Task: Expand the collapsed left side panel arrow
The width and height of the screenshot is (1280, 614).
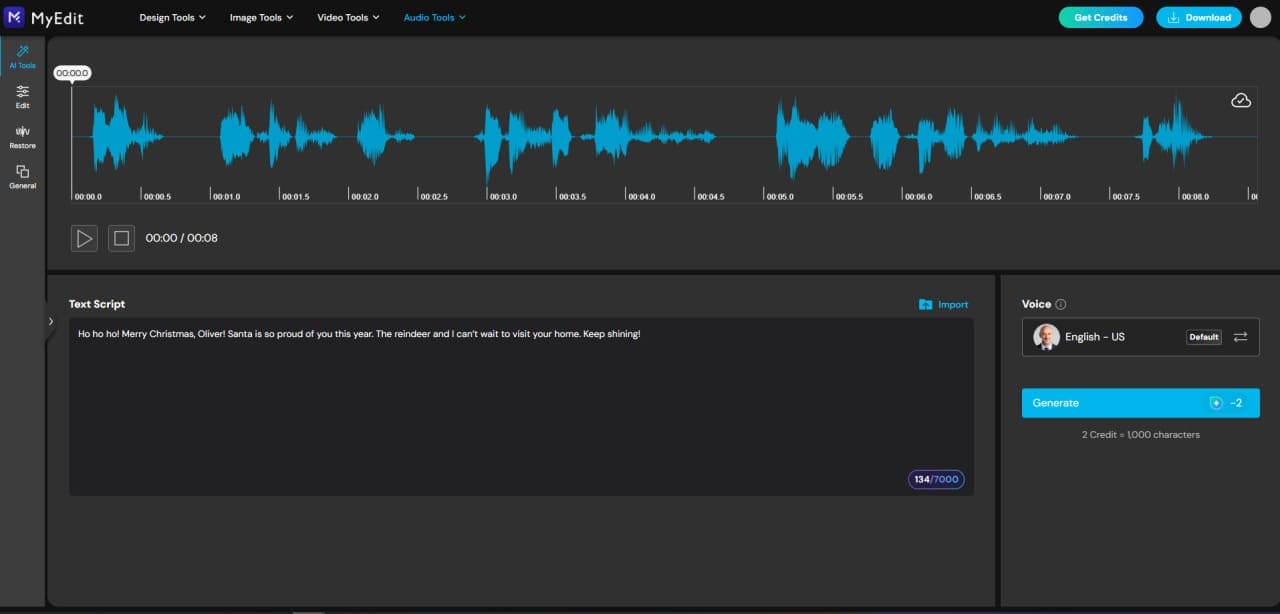Action: click(51, 322)
